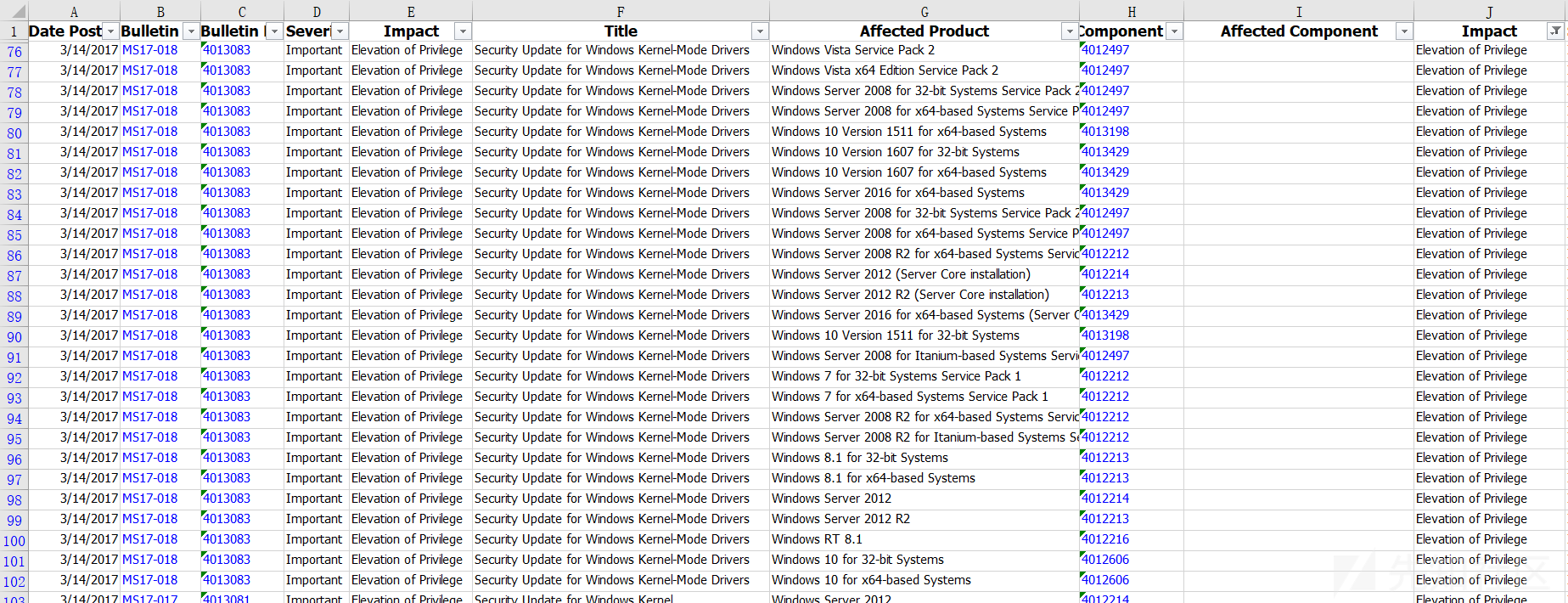The image size is (1568, 603).
Task: Open 4013083 link in row 78
Action: (x=228, y=91)
